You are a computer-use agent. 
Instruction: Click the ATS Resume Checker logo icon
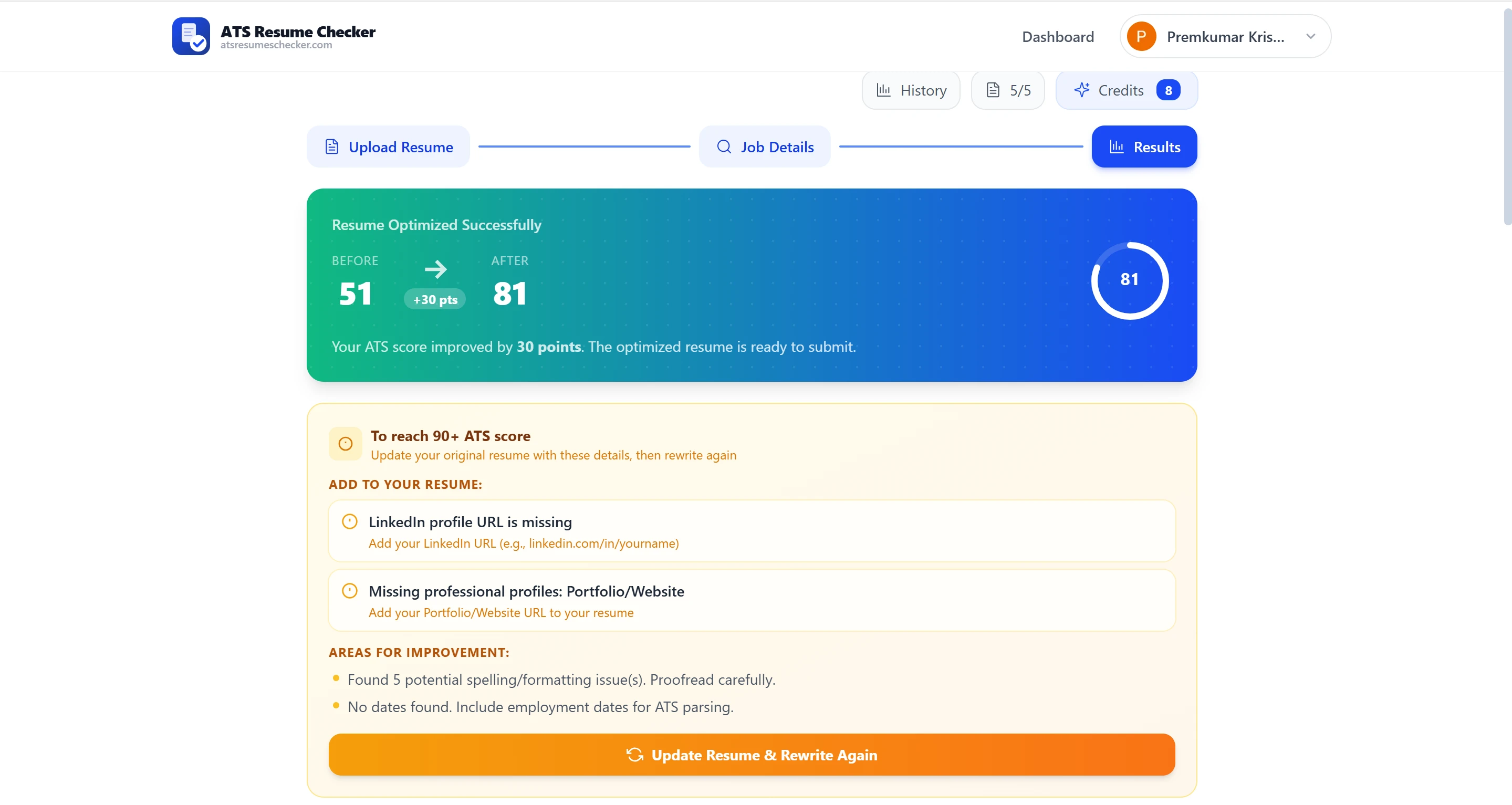tap(191, 36)
